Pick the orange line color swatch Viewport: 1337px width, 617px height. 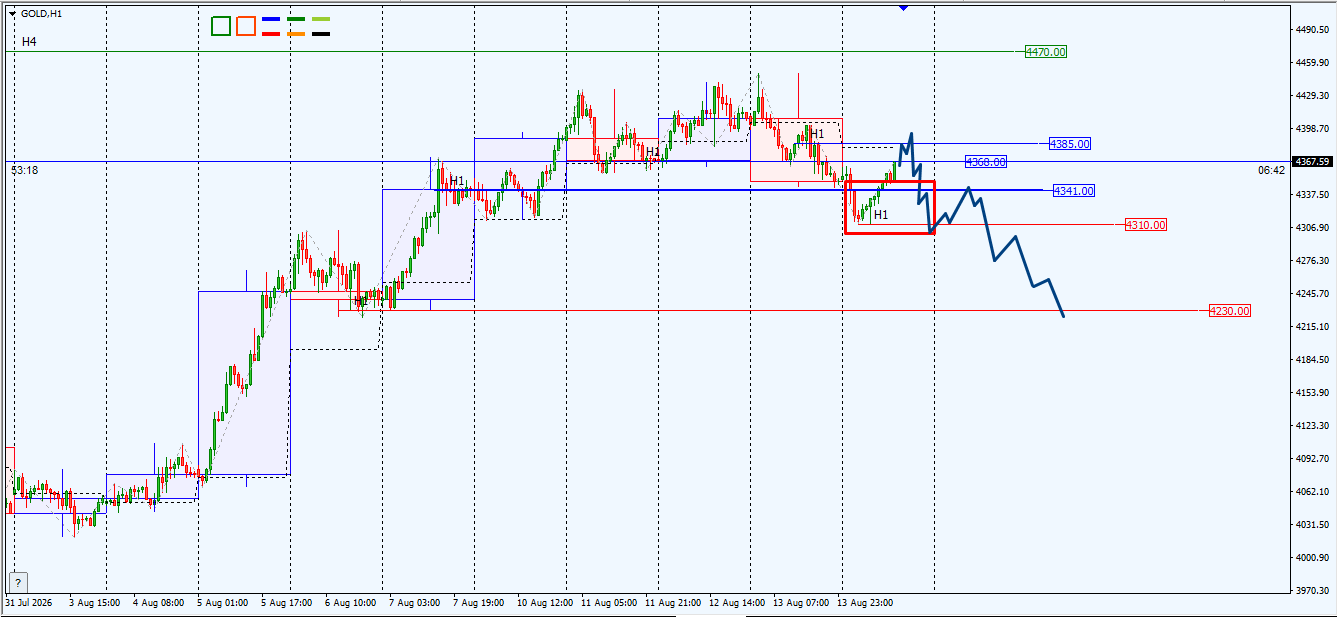pos(296,34)
